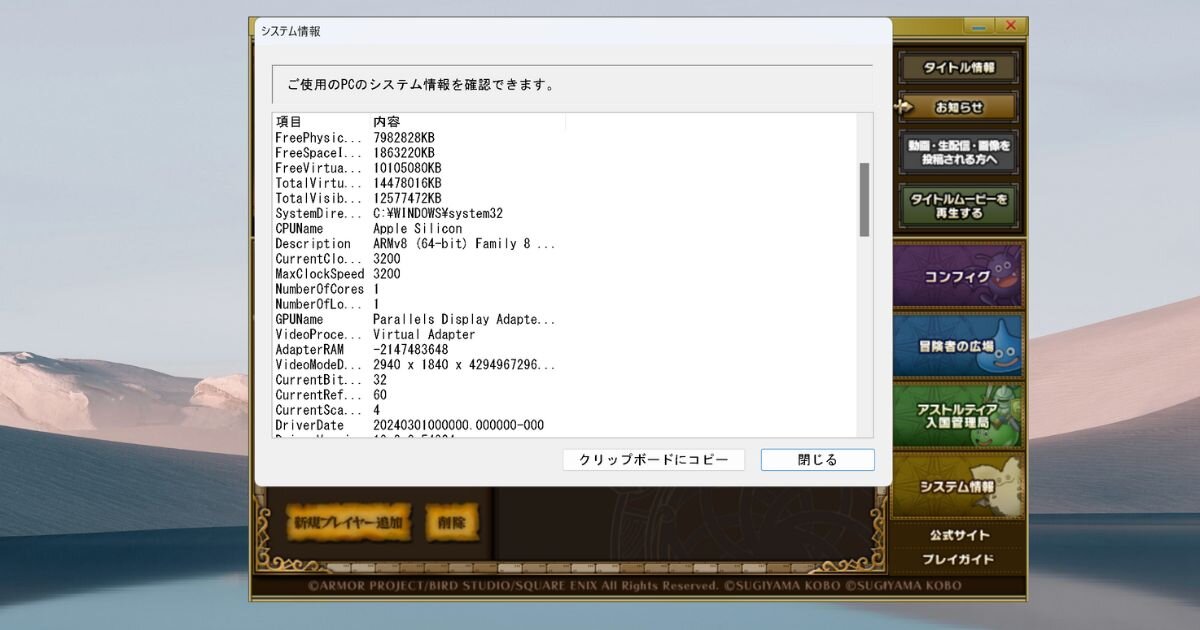The width and height of the screenshot is (1200, 630).
Task: Select the システム情報 launcher button
Action: pyautogui.click(x=957, y=486)
